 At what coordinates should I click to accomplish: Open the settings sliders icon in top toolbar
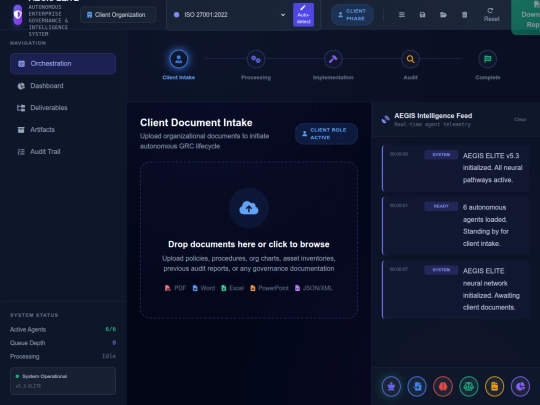point(402,15)
